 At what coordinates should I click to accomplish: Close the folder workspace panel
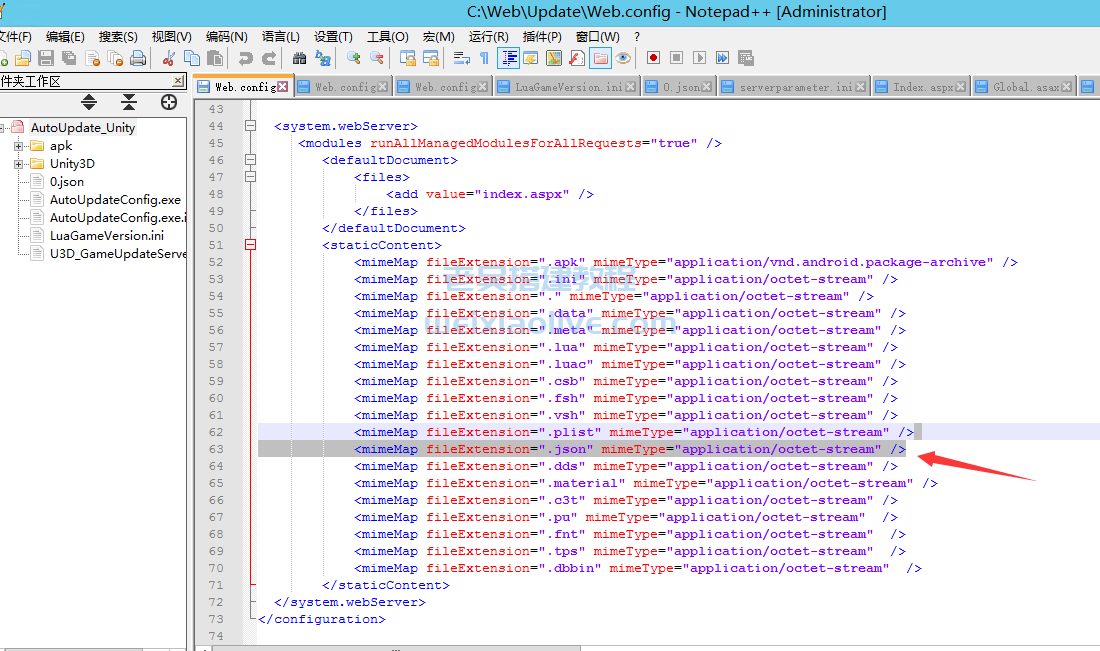(x=178, y=81)
